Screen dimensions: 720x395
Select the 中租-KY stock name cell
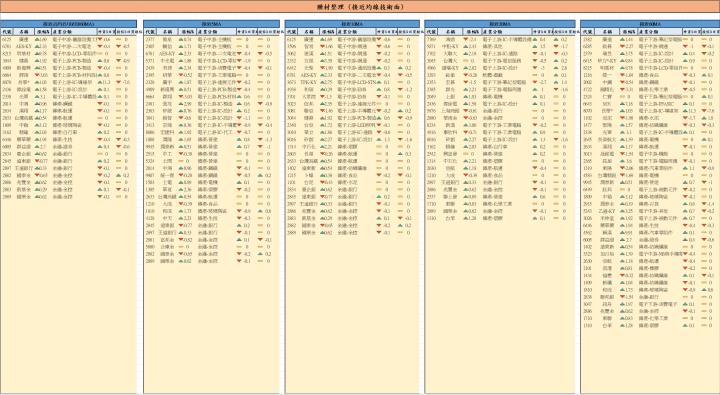click(x=450, y=46)
